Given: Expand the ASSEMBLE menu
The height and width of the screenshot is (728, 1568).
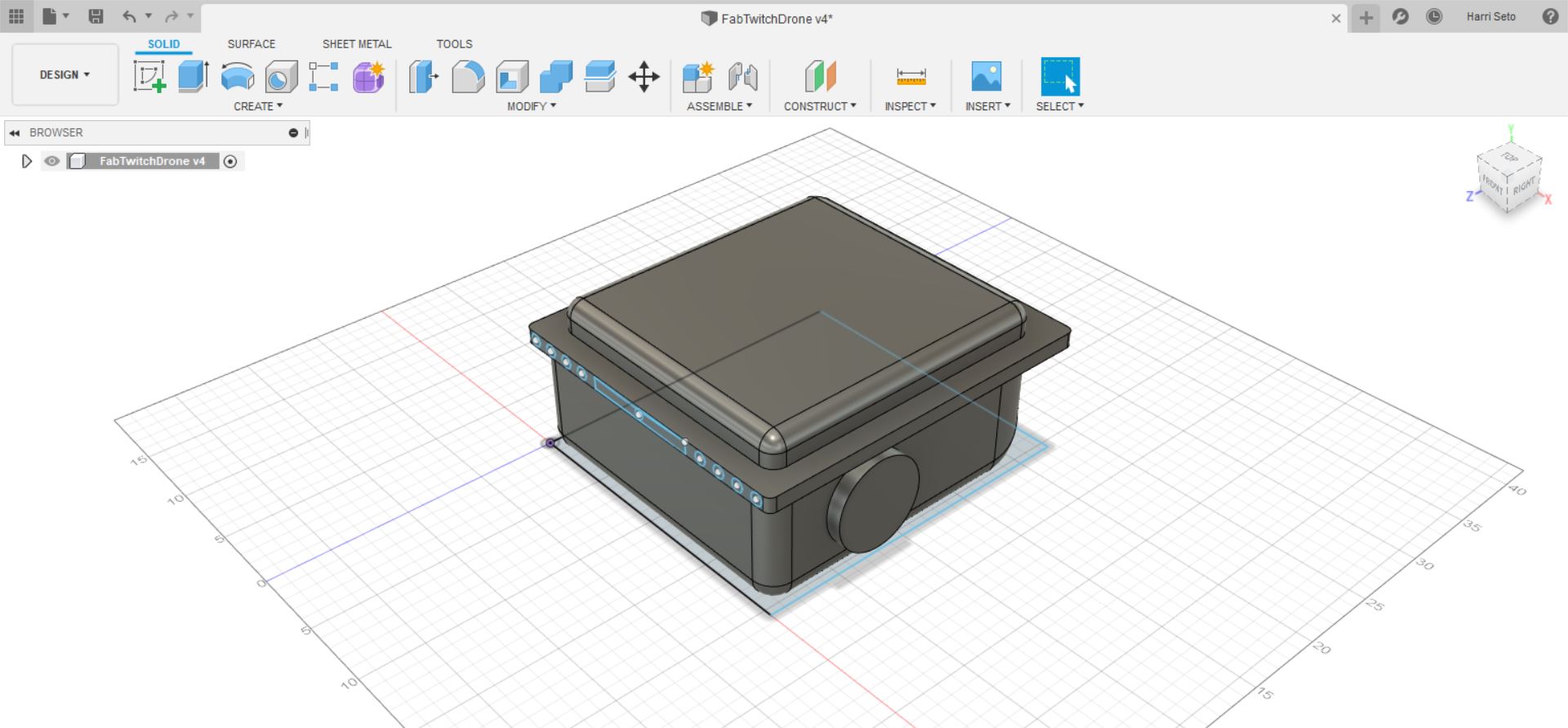Looking at the screenshot, I should [719, 106].
